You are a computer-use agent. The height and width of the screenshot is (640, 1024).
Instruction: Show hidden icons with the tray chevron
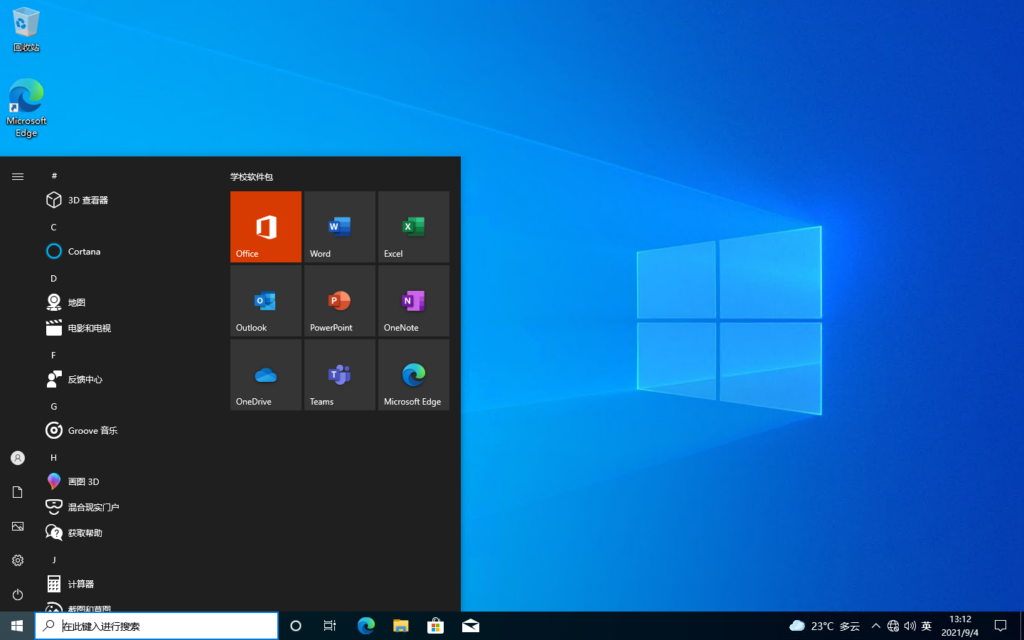(x=875, y=625)
